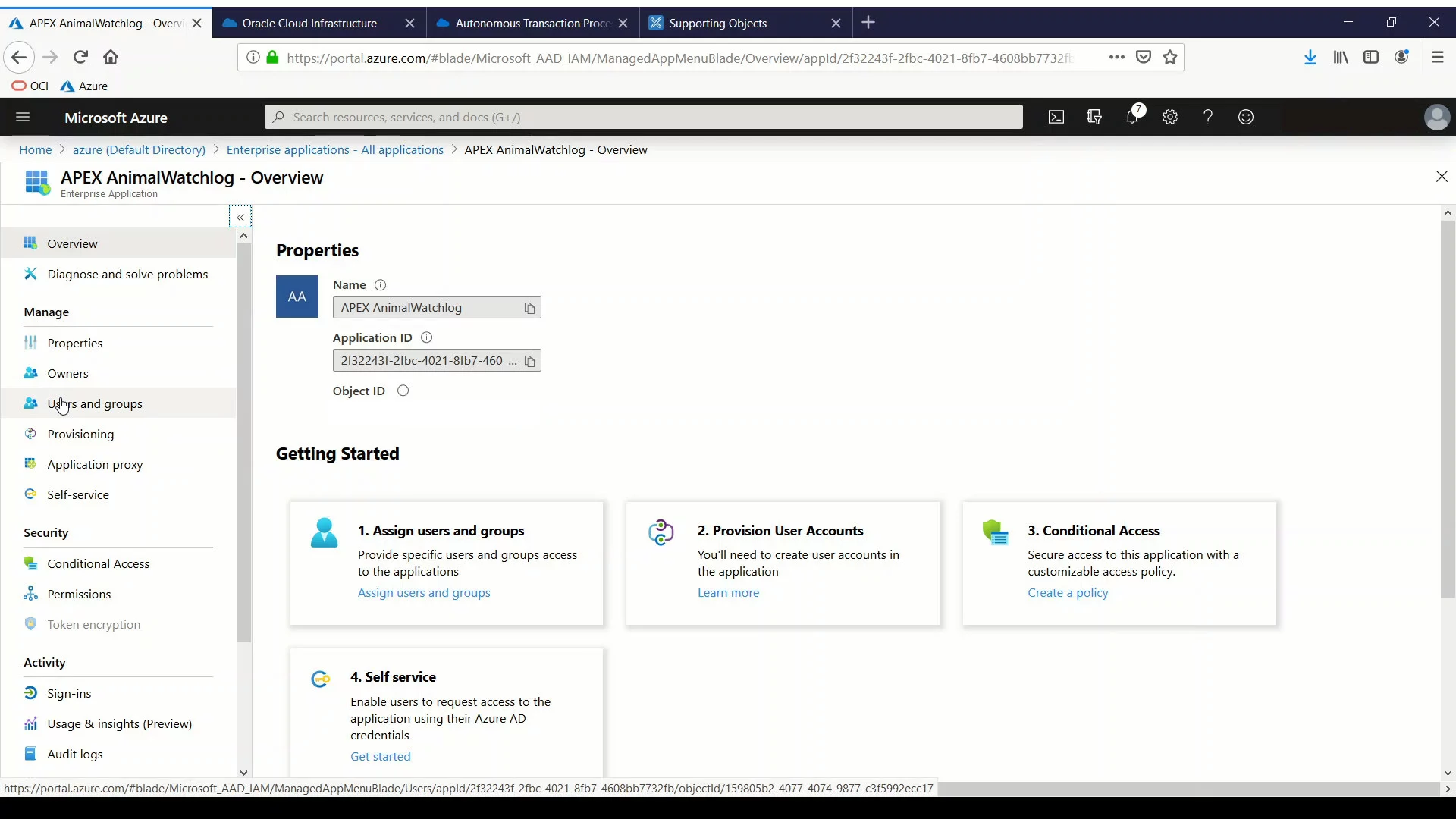Open browser downloads arrow icon
The height and width of the screenshot is (819, 1456).
1310,57
